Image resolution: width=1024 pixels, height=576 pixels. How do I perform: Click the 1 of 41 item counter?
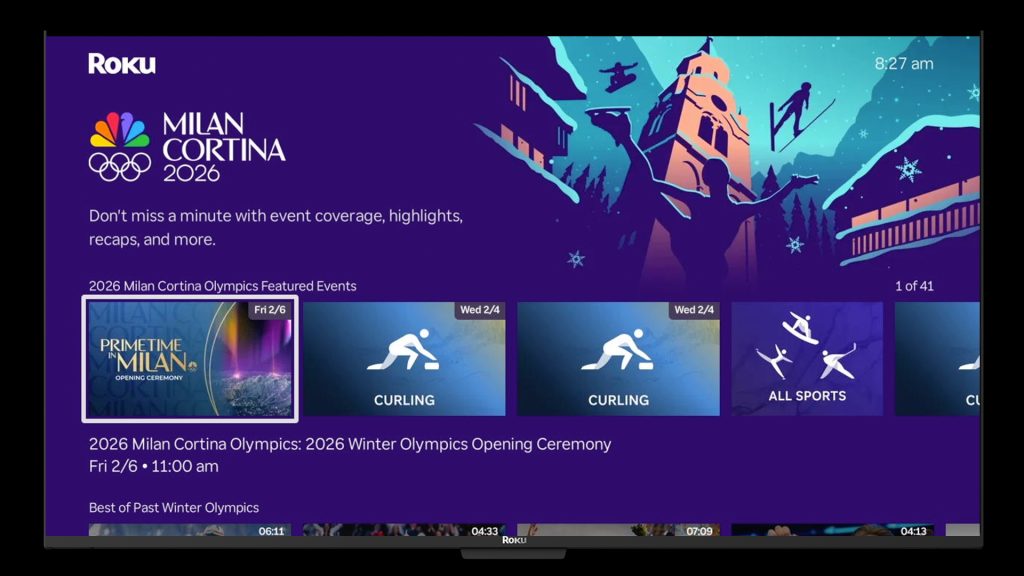pyautogui.click(x=914, y=286)
